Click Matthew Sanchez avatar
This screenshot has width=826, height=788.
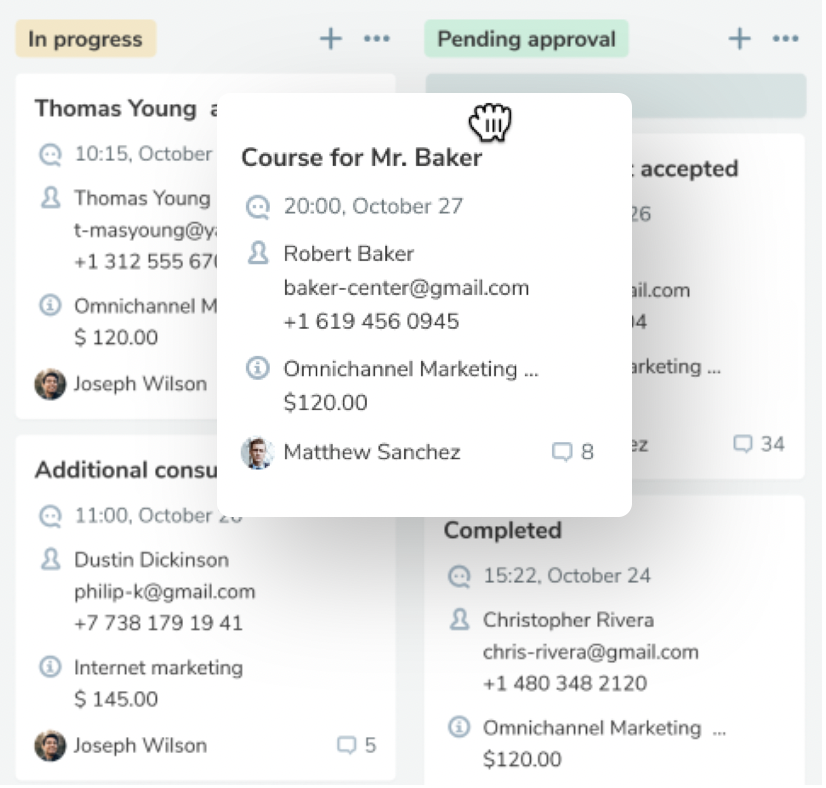tap(257, 452)
